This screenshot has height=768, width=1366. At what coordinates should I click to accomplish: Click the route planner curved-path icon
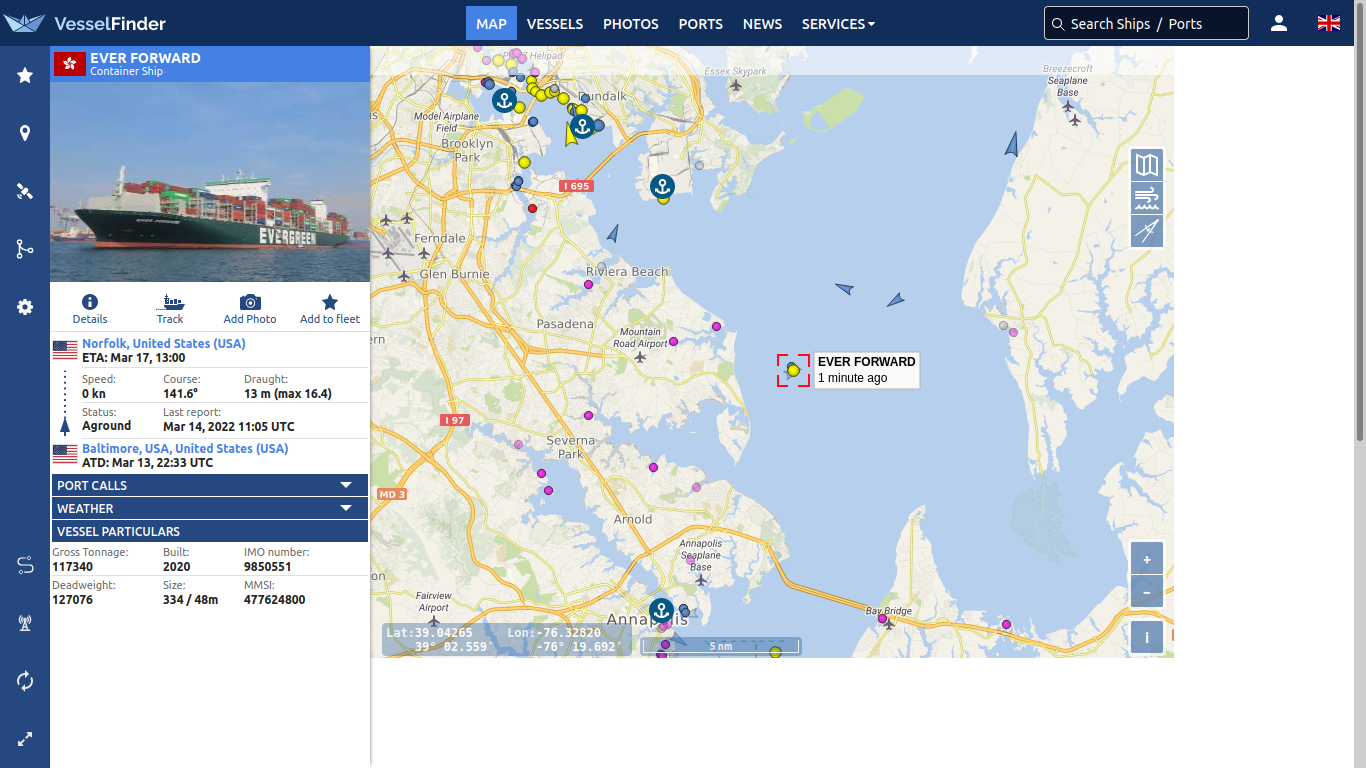(x=25, y=565)
